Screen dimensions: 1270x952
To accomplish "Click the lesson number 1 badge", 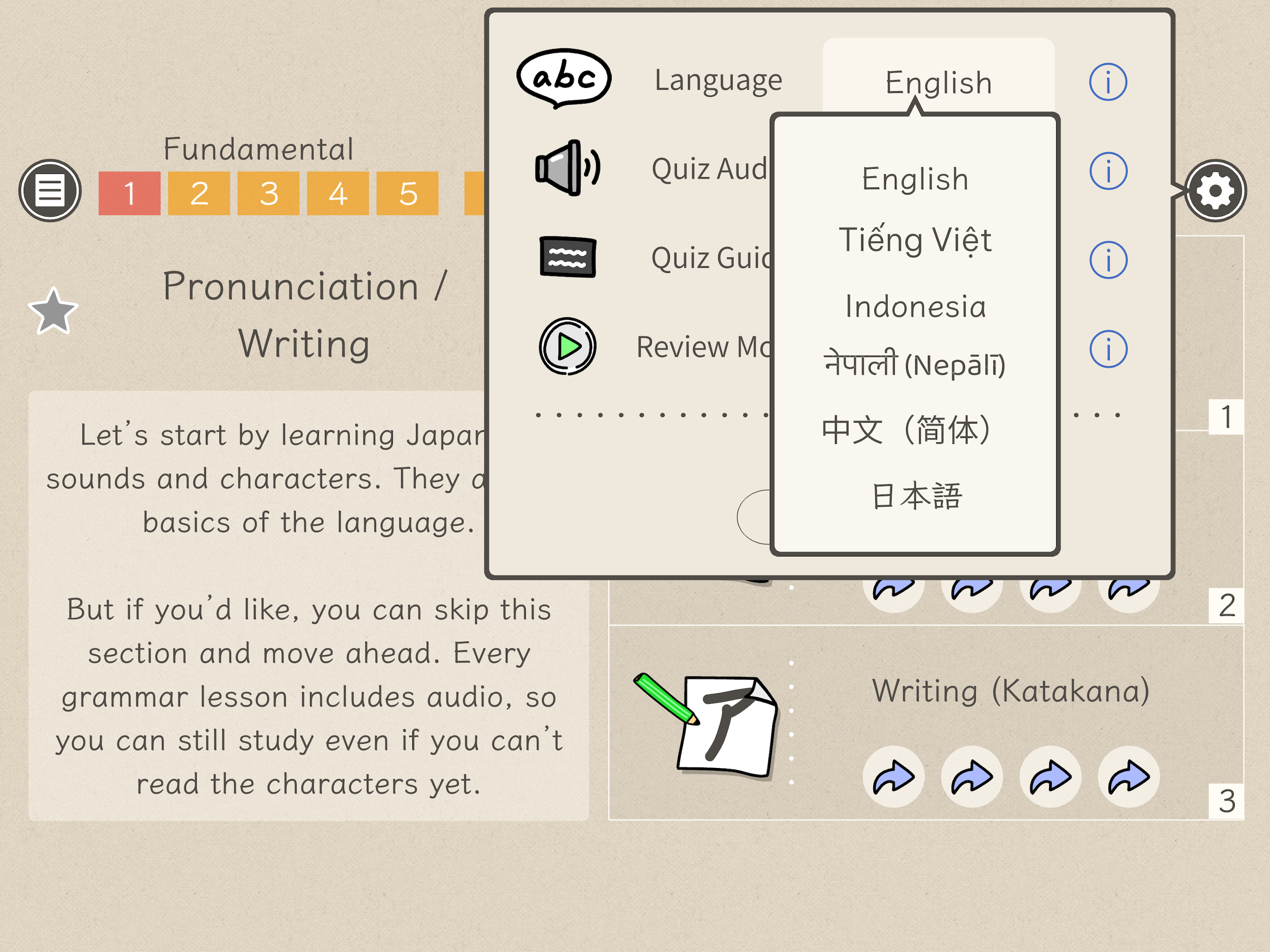I will [x=1226, y=417].
